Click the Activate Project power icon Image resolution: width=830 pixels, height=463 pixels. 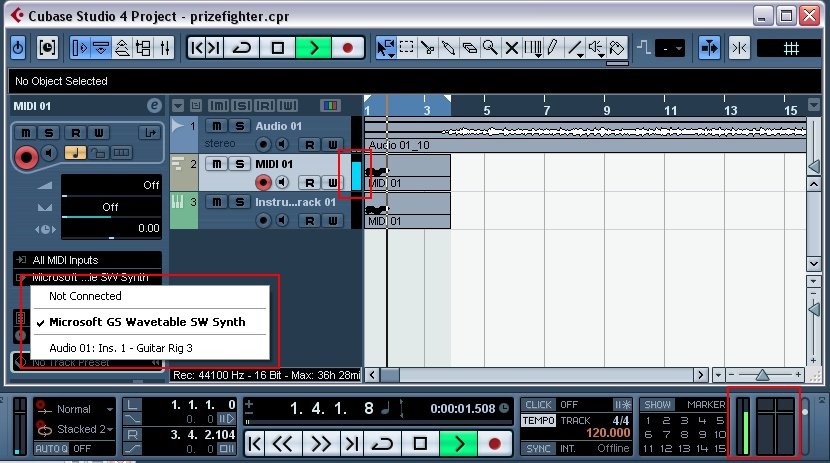pyautogui.click(x=18, y=48)
